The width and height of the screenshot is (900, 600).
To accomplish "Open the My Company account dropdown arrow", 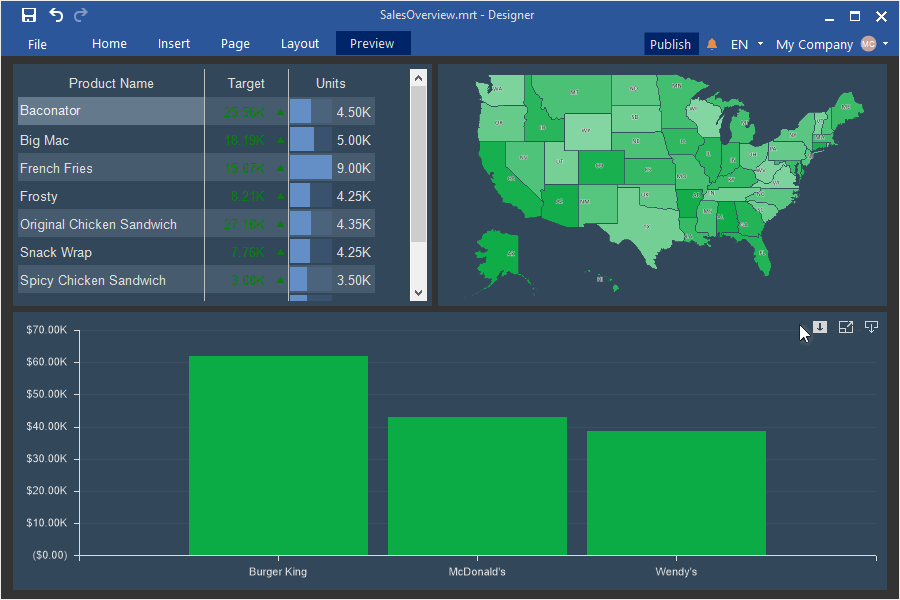I will pyautogui.click(x=885, y=44).
